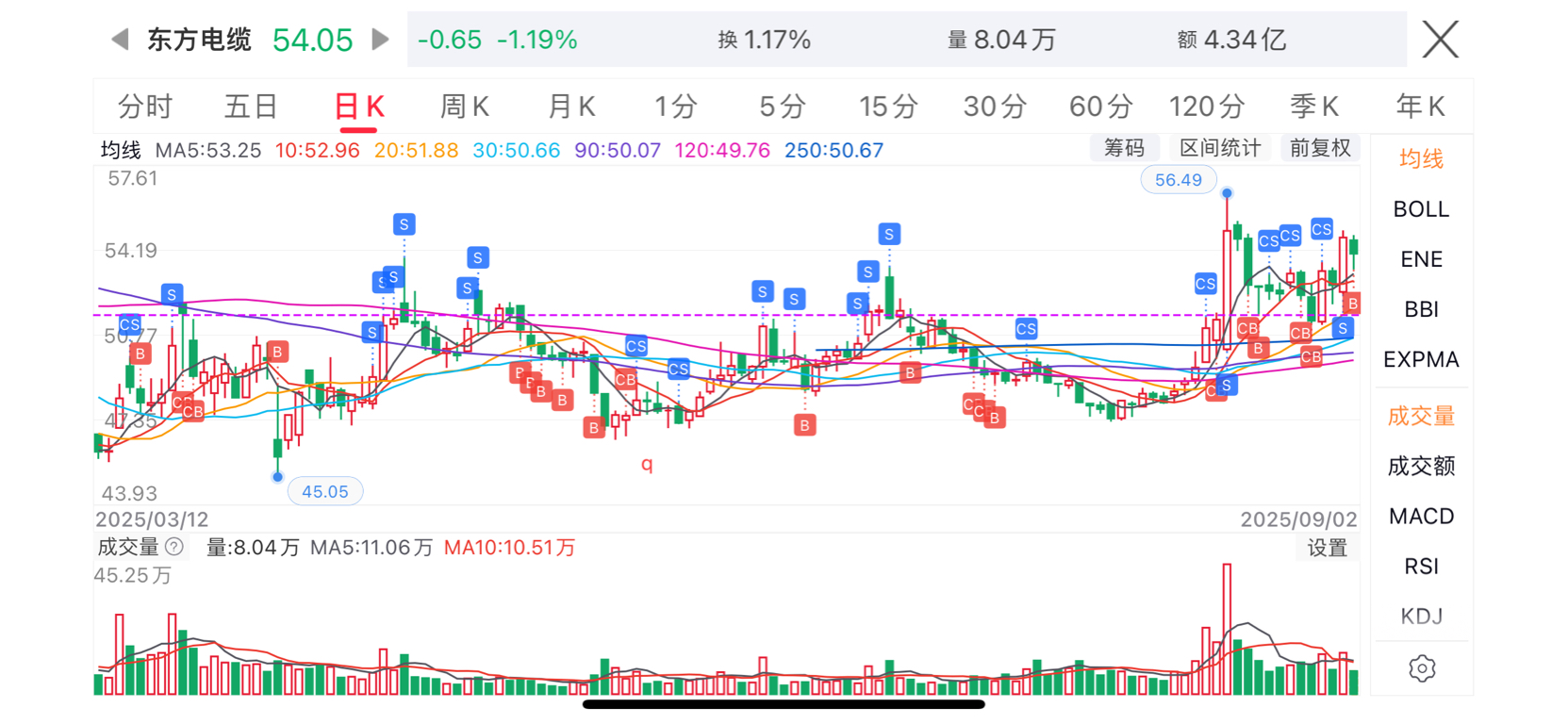This screenshot has height=724, width=1568.
Task: Select ENE indicator
Action: click(1421, 259)
